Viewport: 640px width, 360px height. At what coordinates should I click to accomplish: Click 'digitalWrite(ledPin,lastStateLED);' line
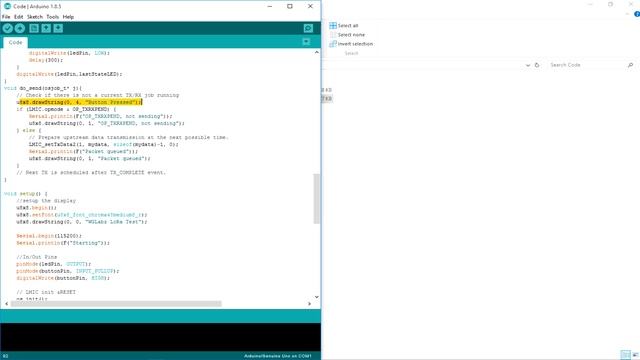click(x=69, y=74)
